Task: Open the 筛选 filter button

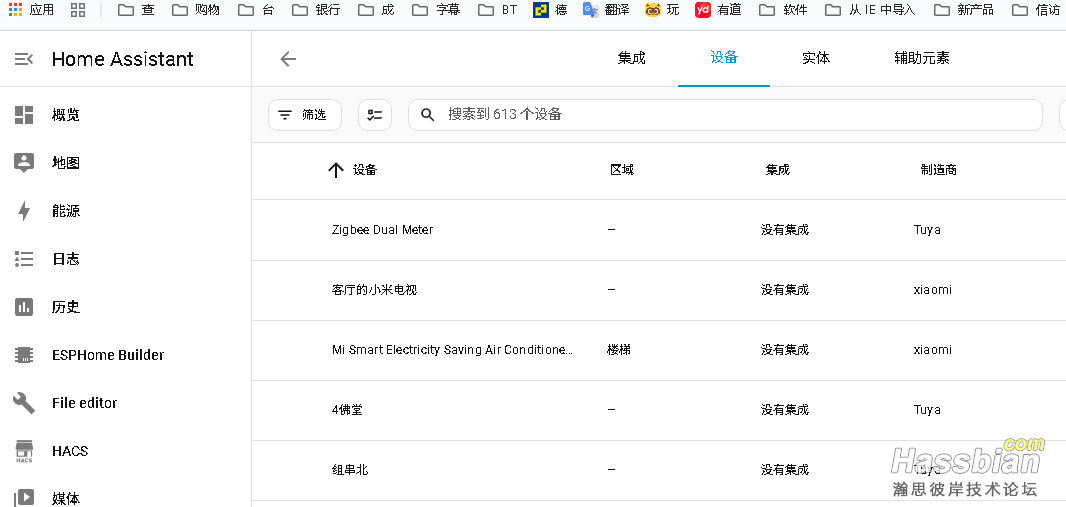Action: [305, 115]
